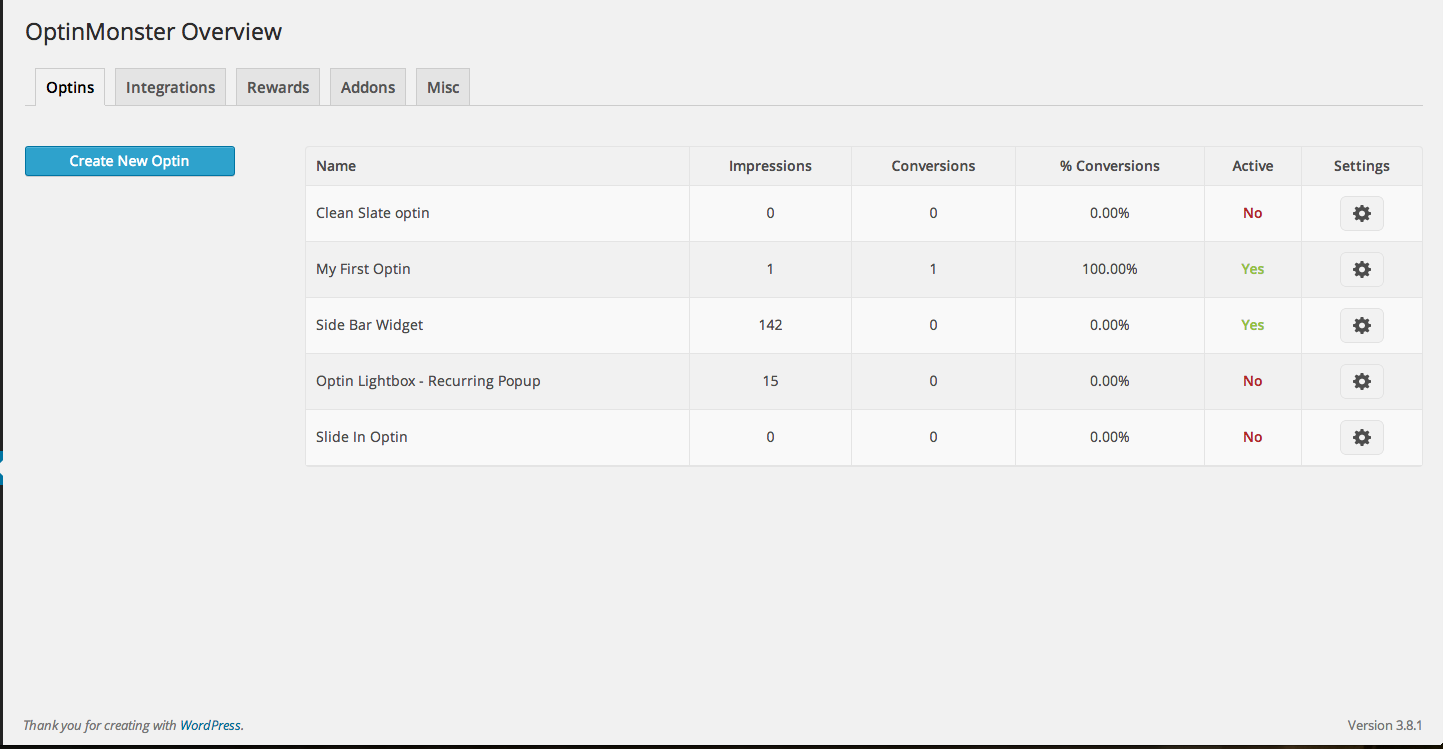Click the Optins tab
1443x749 pixels.
pyautogui.click(x=69, y=87)
